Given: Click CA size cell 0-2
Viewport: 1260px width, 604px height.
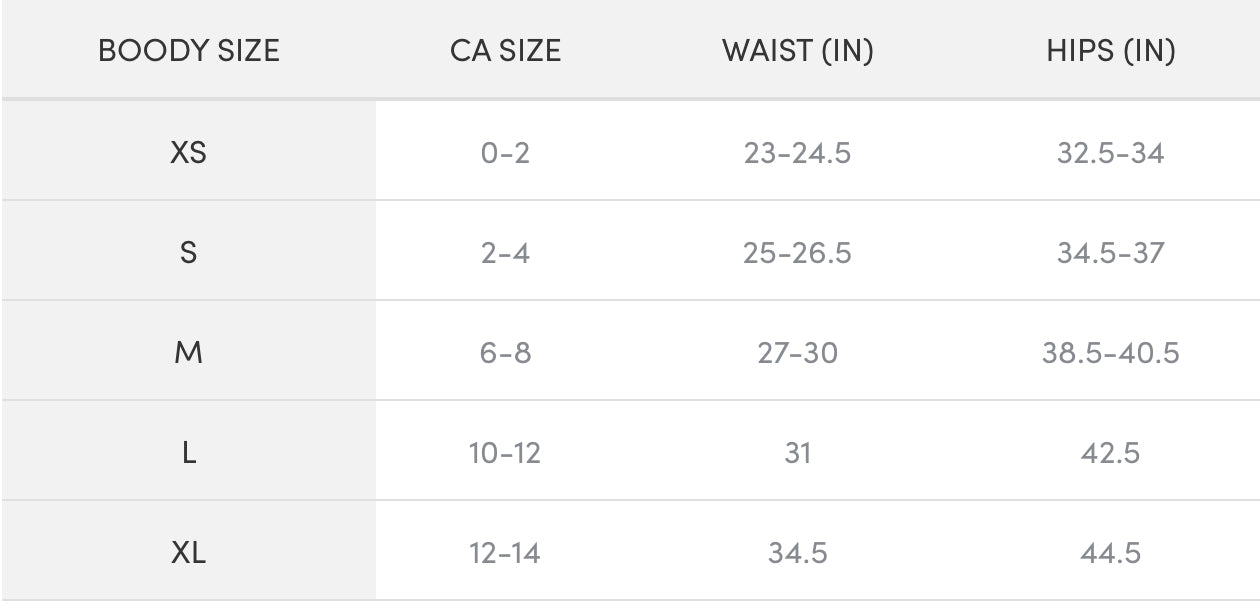Looking at the screenshot, I should tap(505, 153).
